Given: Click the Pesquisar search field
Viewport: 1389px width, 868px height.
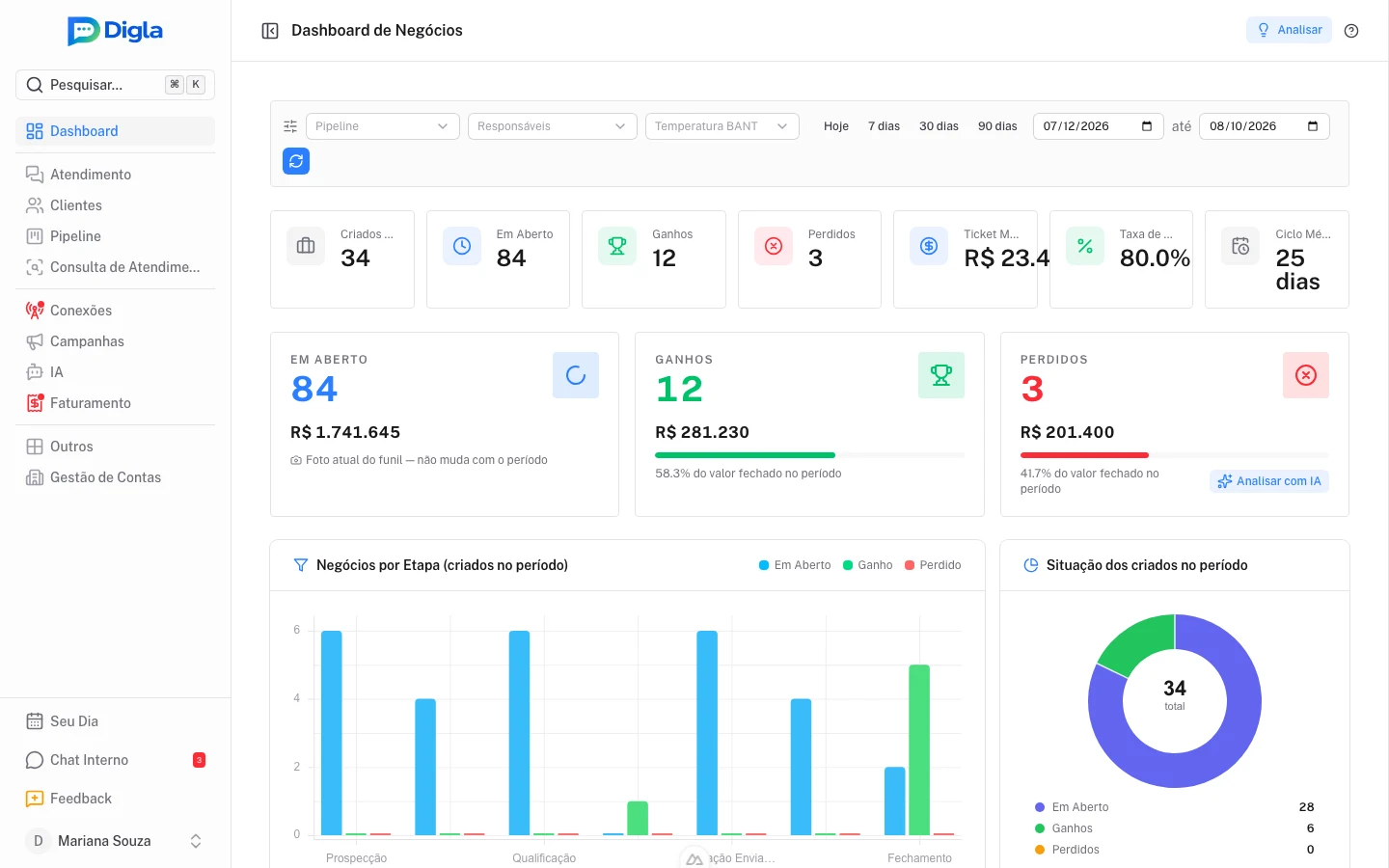Looking at the screenshot, I should click(115, 85).
